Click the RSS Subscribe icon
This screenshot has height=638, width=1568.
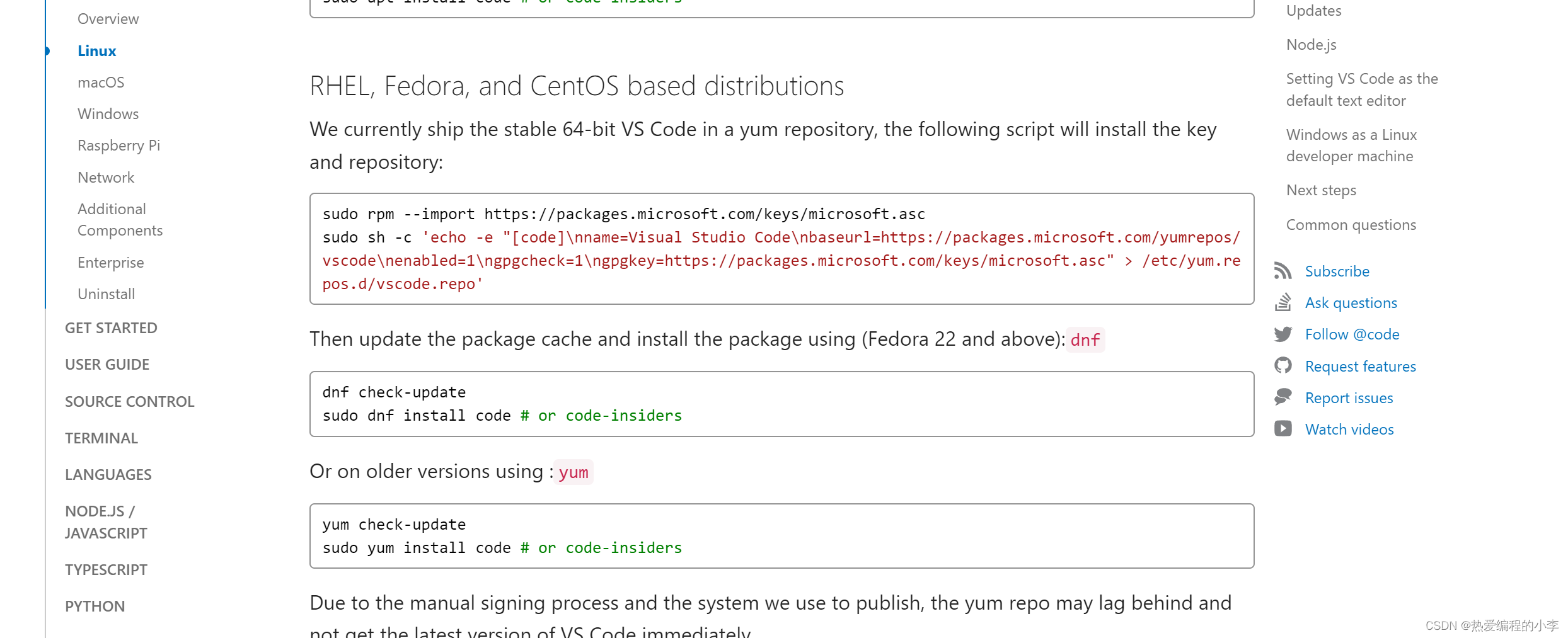[1283, 270]
